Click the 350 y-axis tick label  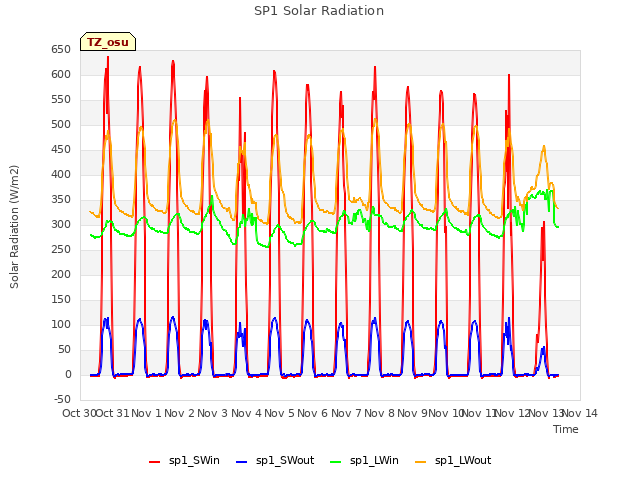[61, 200]
